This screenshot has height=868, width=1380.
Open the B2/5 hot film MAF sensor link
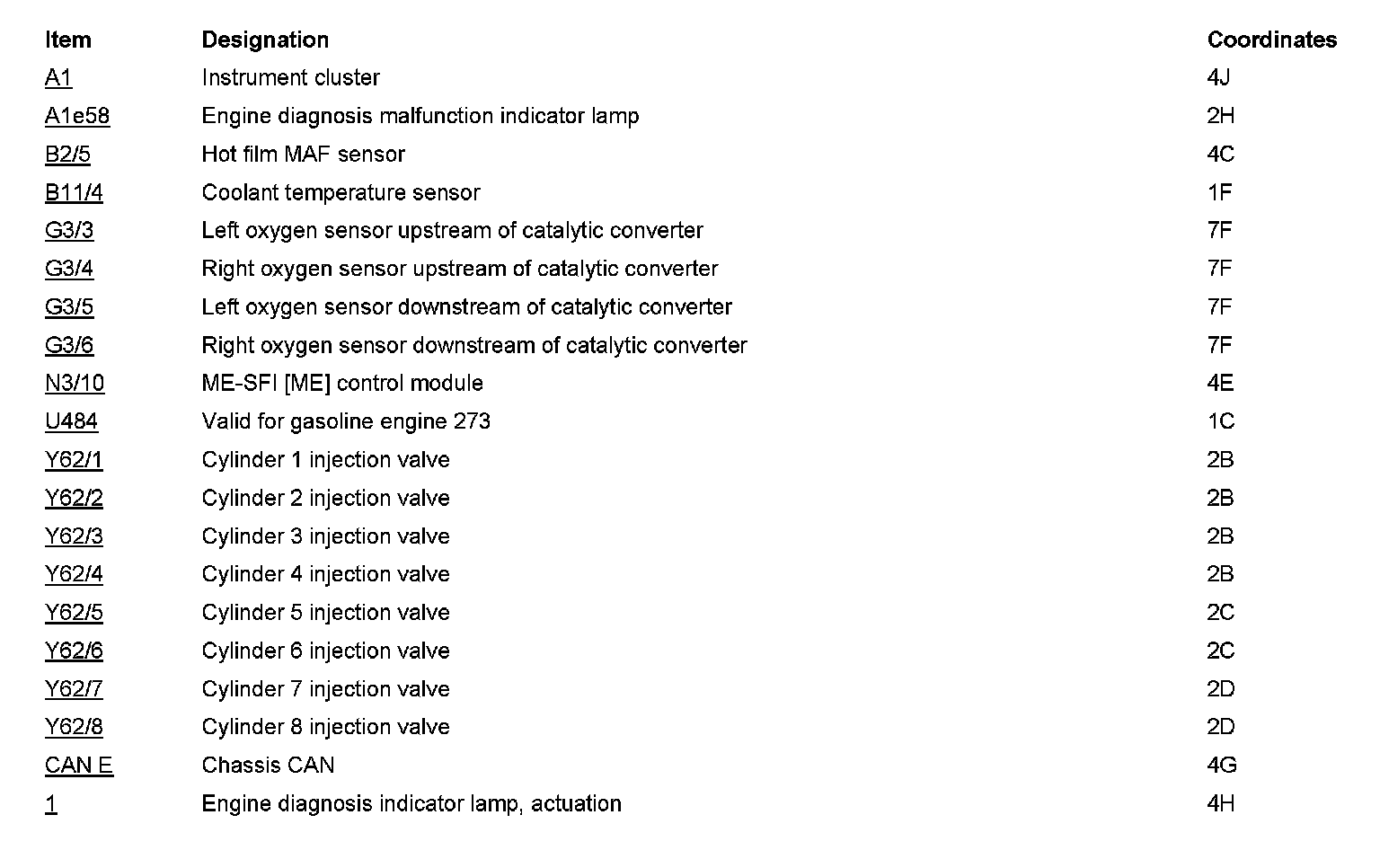pyautogui.click(x=67, y=155)
